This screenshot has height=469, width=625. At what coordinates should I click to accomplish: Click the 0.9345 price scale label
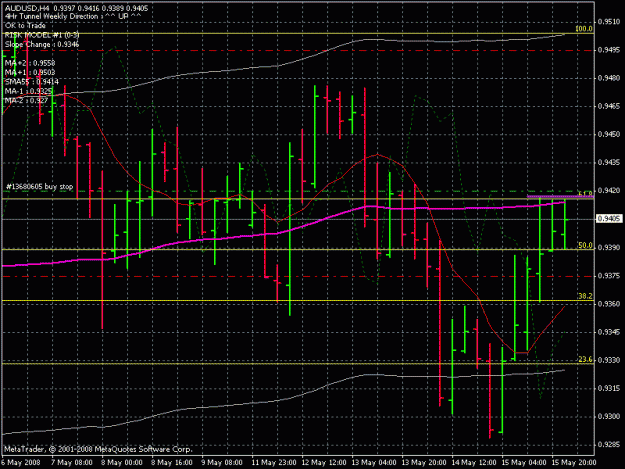tap(609, 332)
